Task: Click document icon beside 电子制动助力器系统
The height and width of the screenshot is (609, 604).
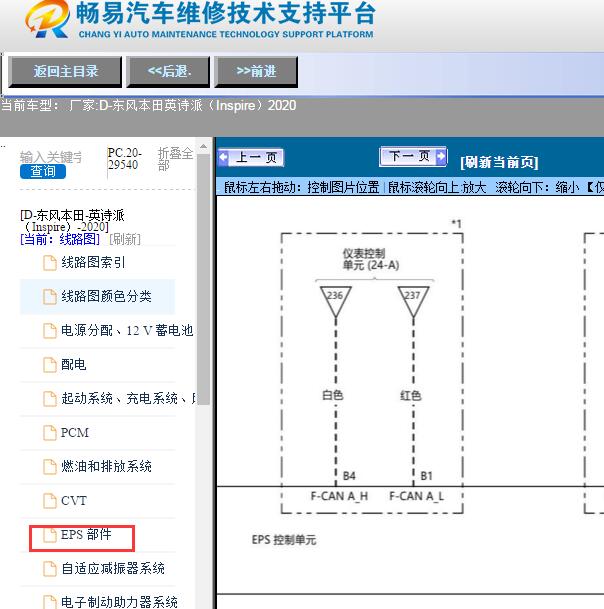Action: (50, 602)
